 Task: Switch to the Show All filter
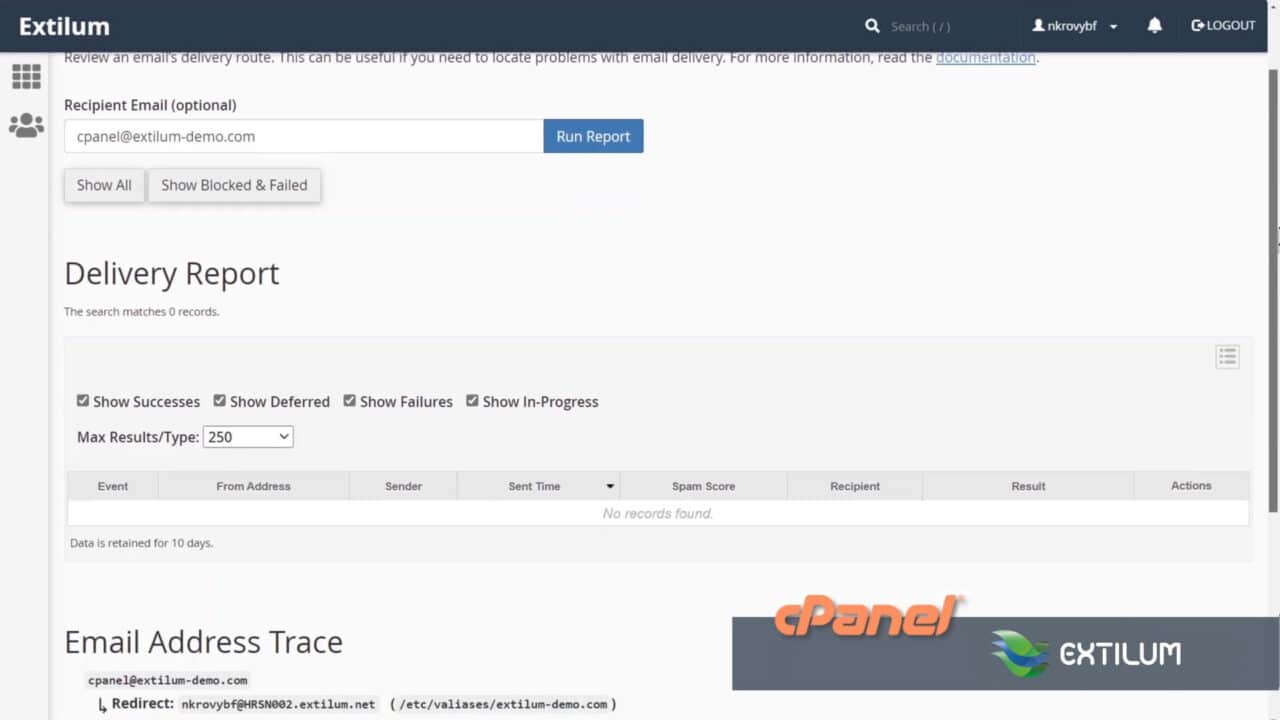[104, 185]
